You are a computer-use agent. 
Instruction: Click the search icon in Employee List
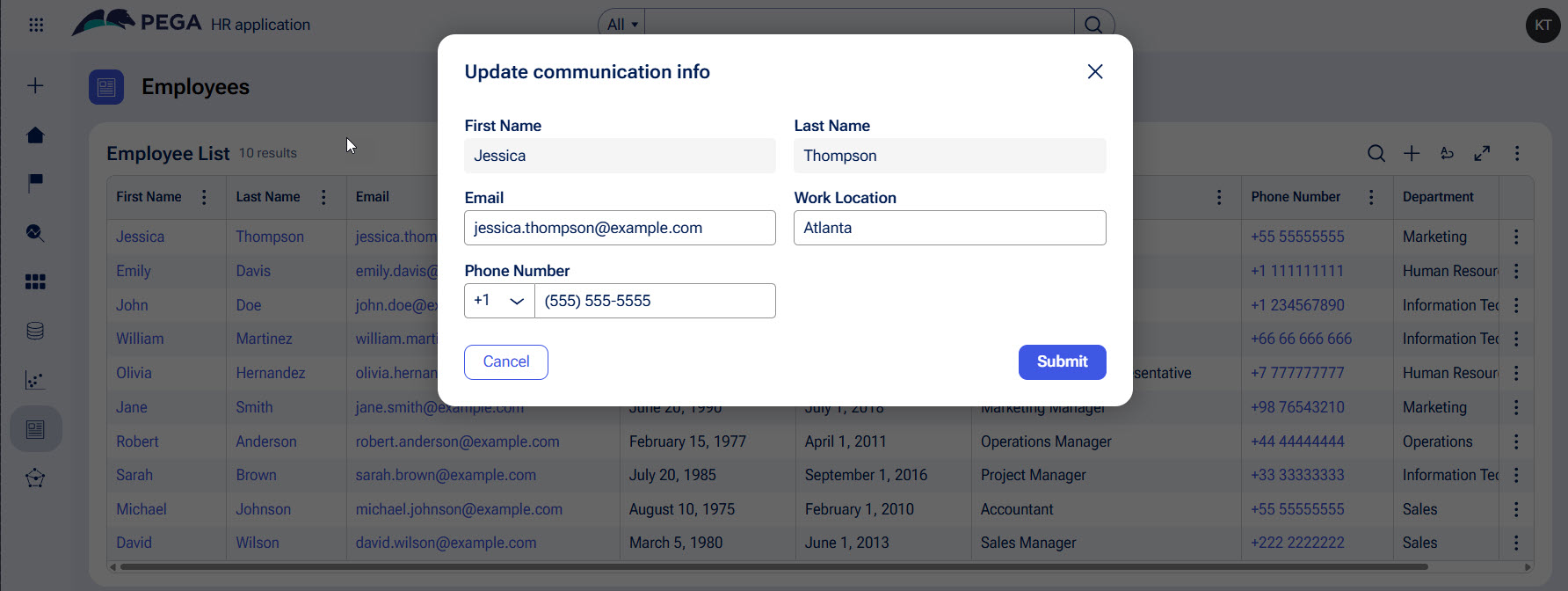[1376, 153]
